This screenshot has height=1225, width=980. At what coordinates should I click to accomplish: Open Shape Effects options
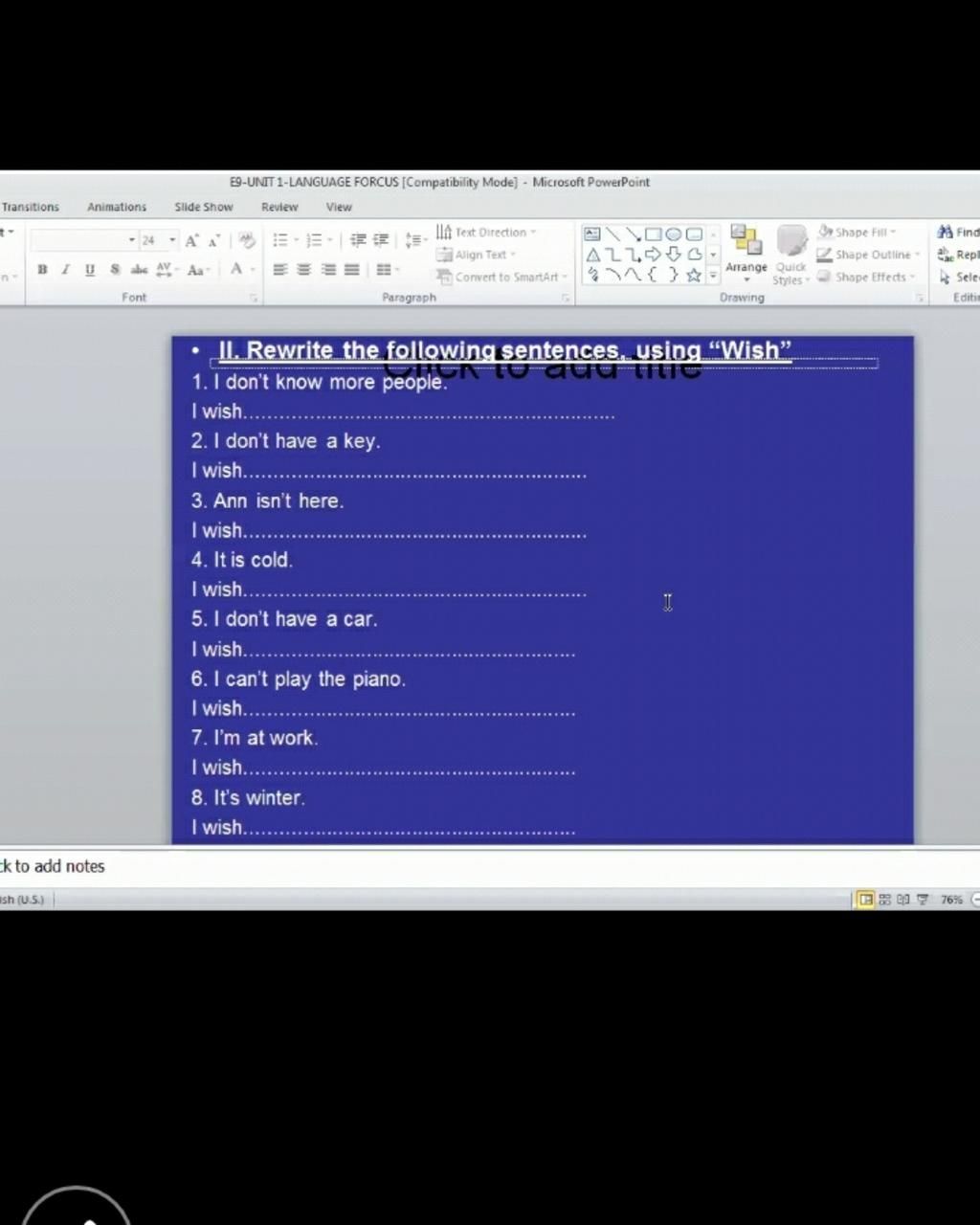coord(866,277)
